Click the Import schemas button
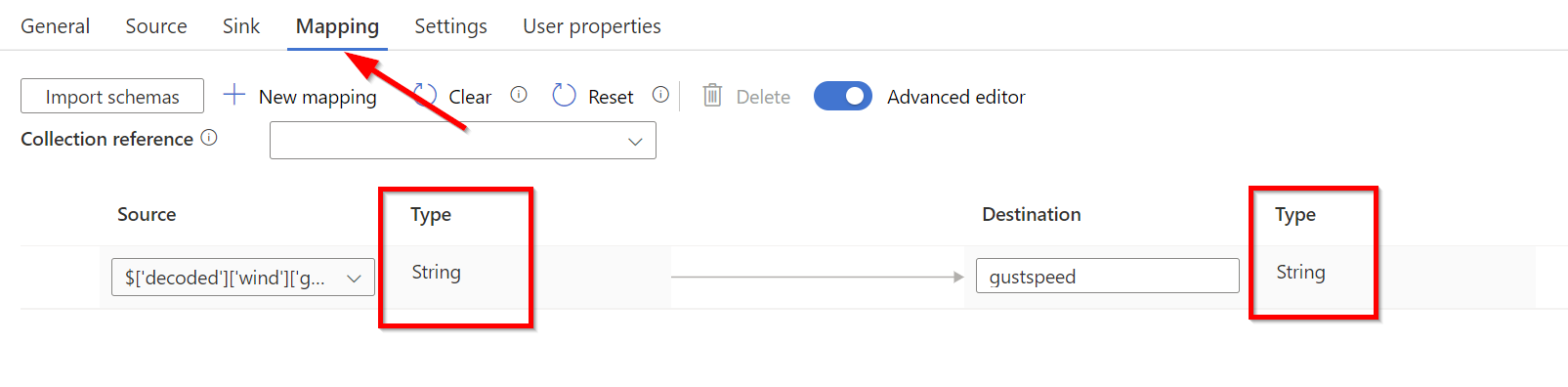The height and width of the screenshot is (387, 1568). click(x=112, y=96)
